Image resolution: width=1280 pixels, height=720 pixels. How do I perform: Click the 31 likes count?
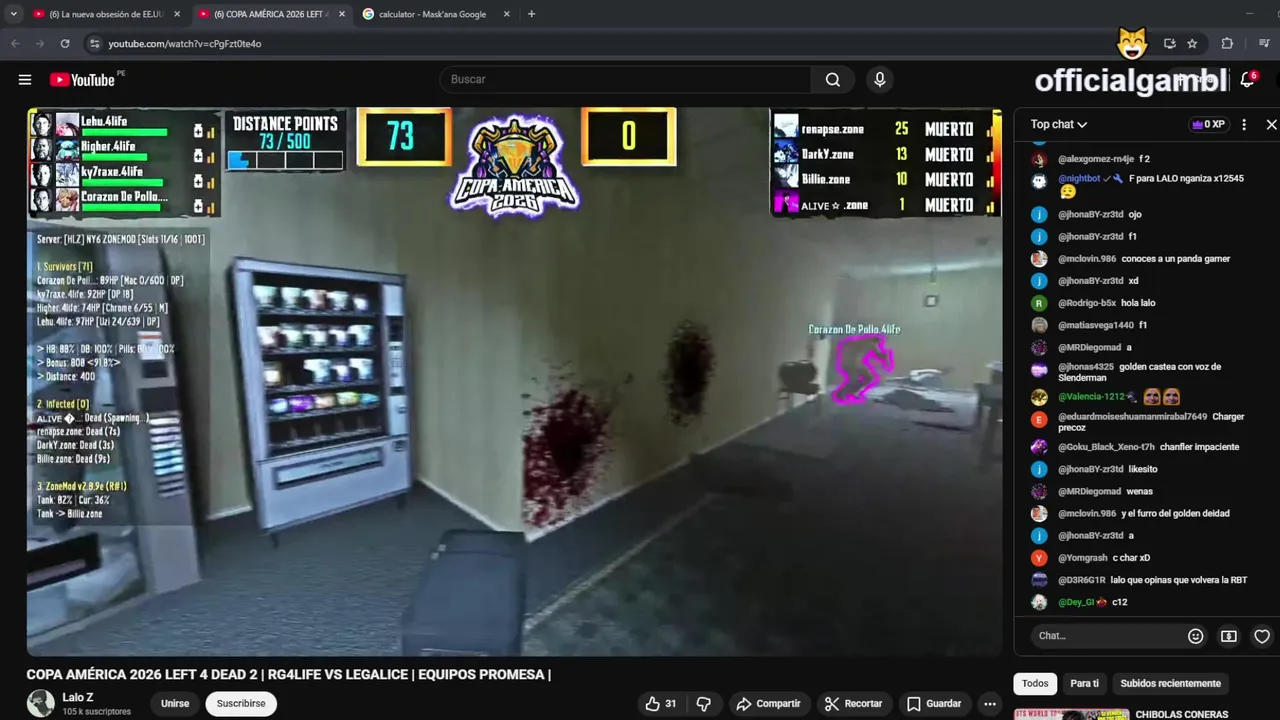click(x=671, y=704)
